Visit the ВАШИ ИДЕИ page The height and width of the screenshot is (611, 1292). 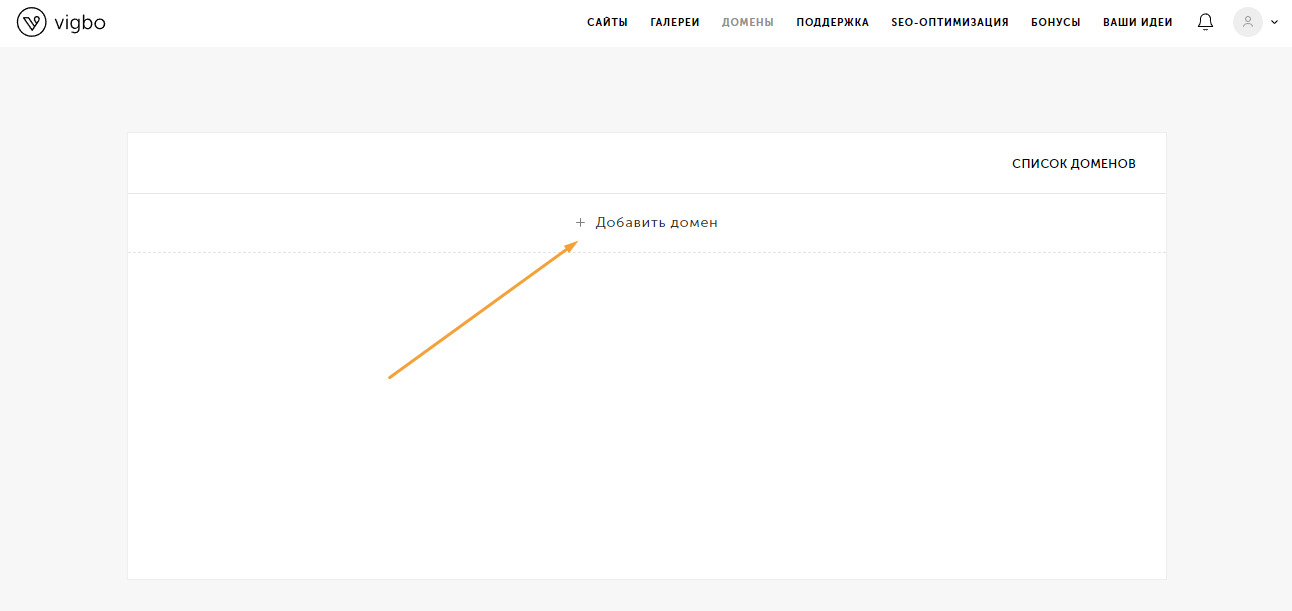1137,22
